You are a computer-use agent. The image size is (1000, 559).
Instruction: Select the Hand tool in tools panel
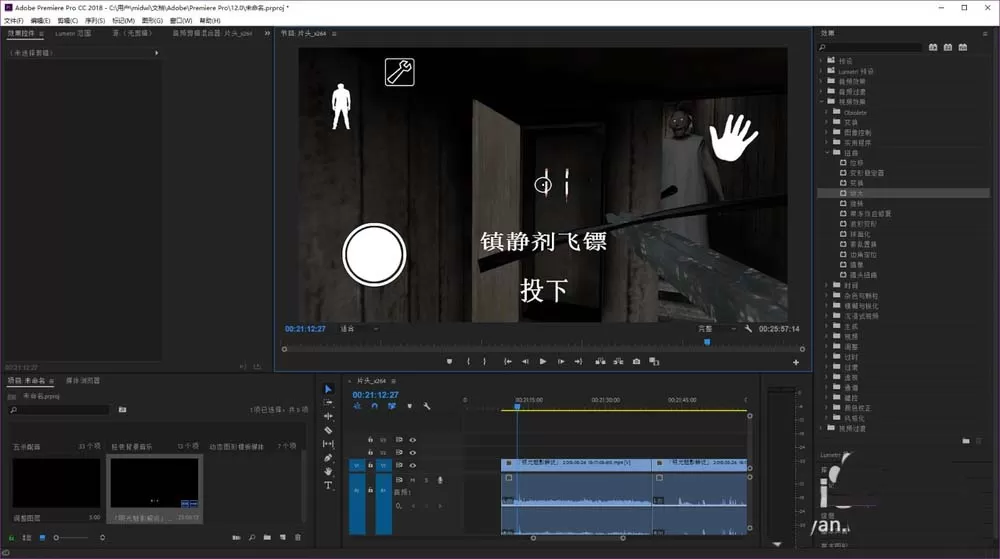tap(328, 472)
